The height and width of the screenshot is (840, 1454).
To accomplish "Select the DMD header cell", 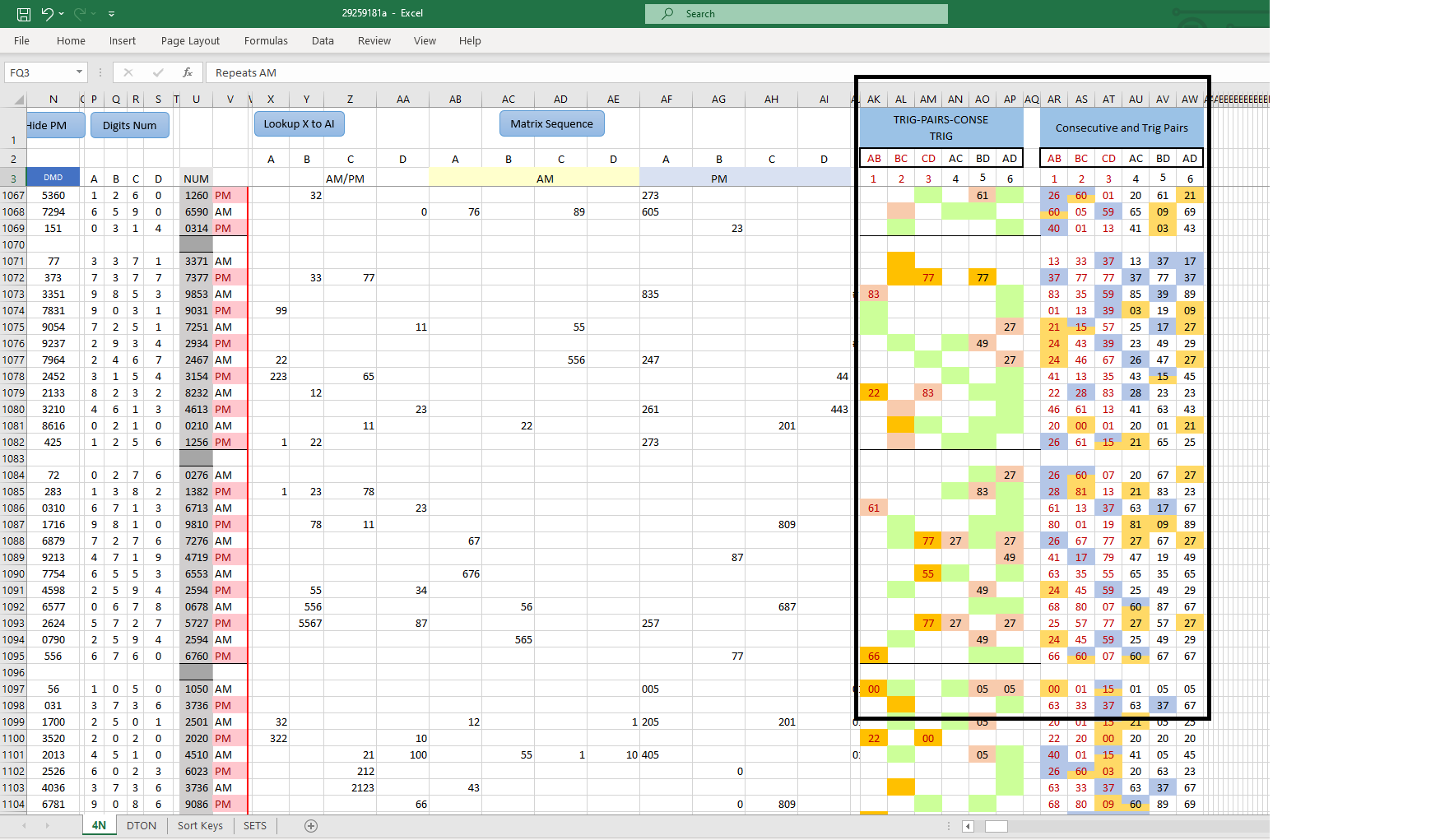I will pyautogui.click(x=53, y=177).
